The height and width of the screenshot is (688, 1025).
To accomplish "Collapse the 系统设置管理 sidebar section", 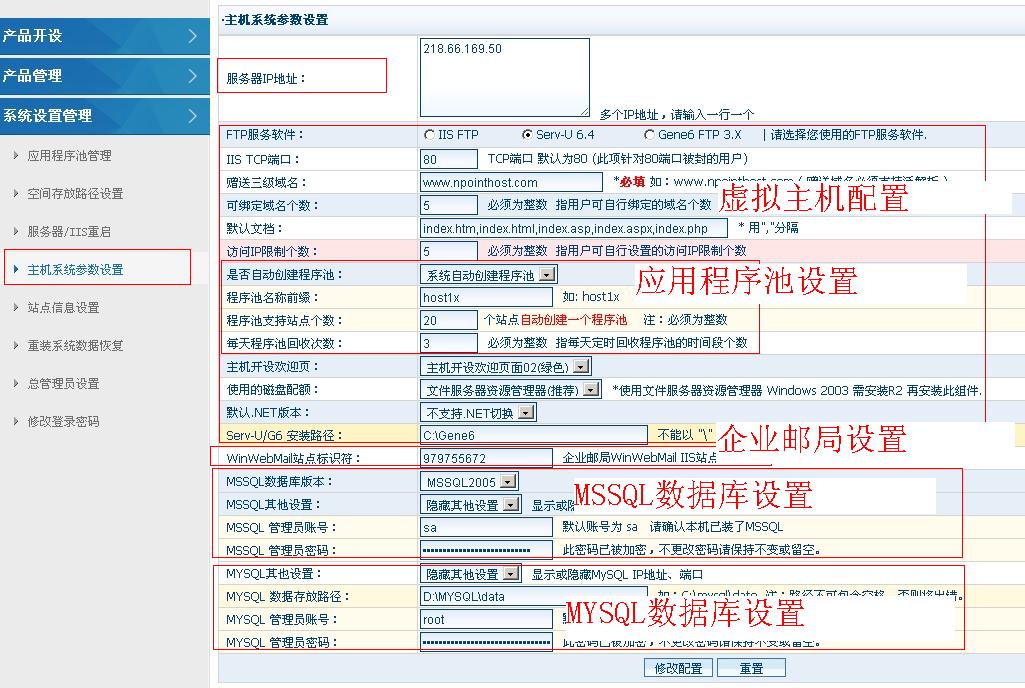I will [x=104, y=116].
